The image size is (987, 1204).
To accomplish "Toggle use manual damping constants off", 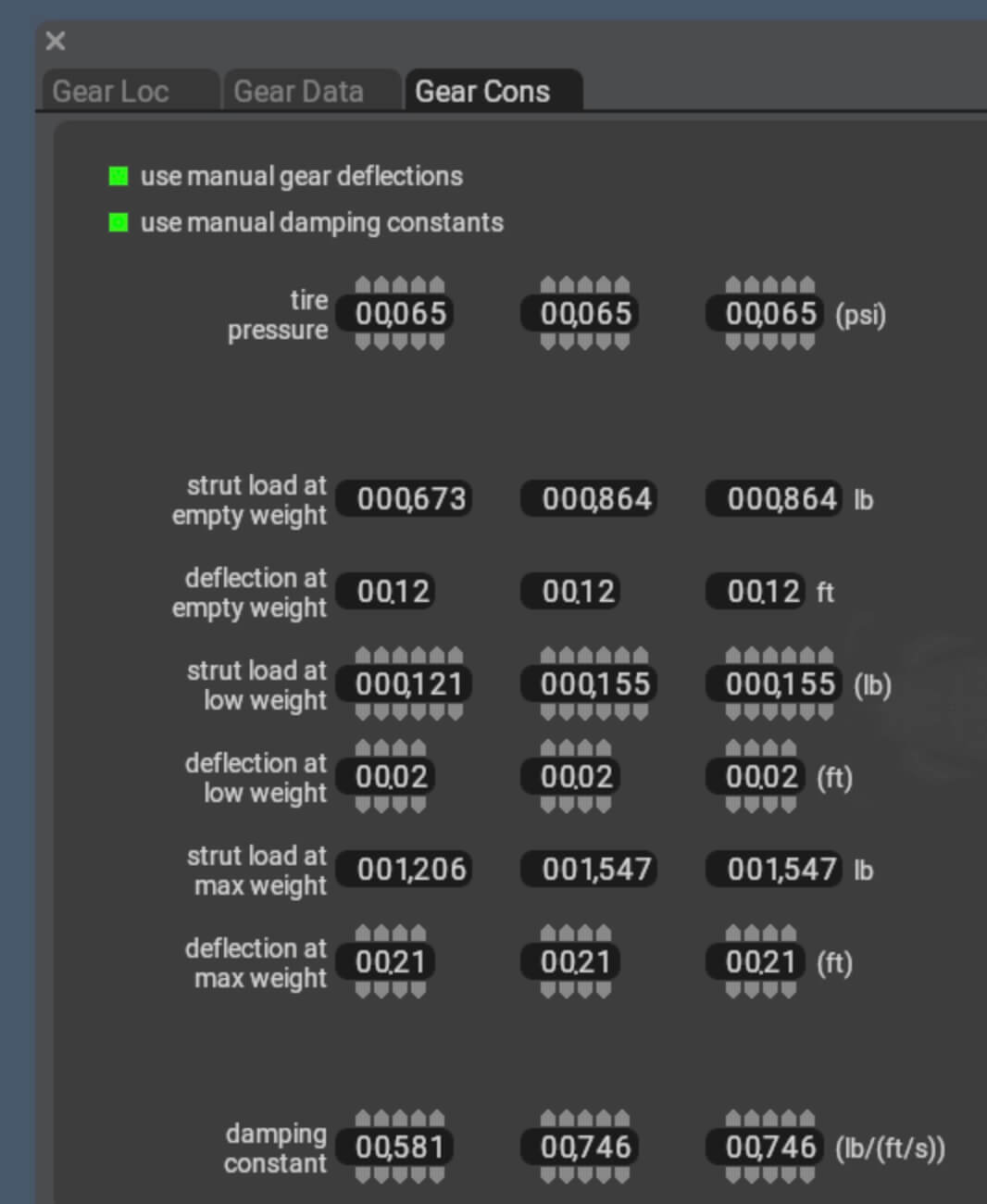I will (117, 222).
